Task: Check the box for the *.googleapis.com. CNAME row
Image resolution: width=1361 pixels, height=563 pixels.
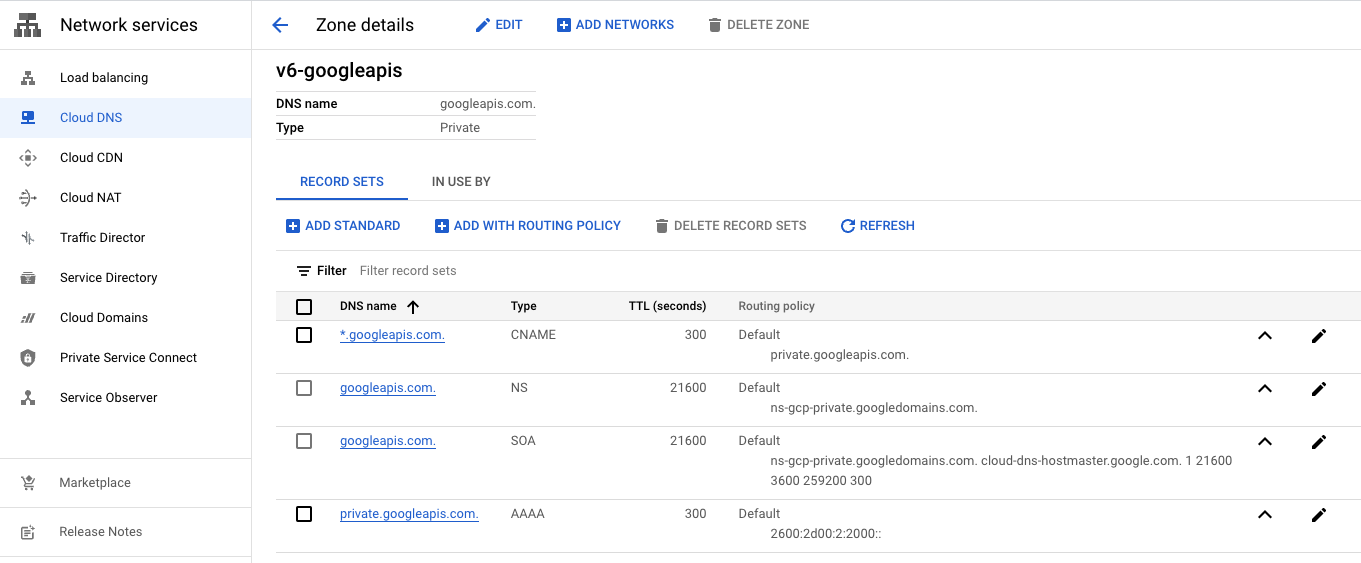Action: (304, 335)
